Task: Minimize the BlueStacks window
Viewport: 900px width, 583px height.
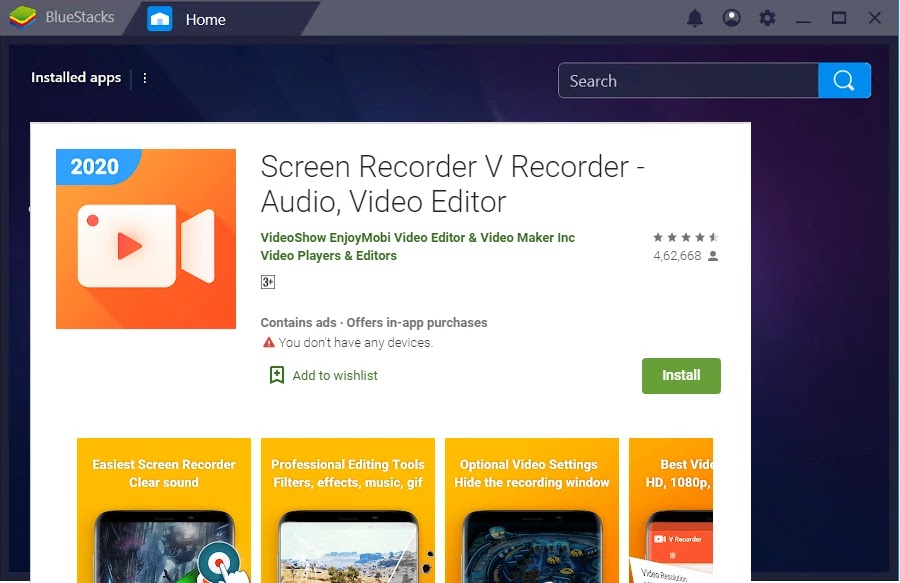Action: point(804,20)
